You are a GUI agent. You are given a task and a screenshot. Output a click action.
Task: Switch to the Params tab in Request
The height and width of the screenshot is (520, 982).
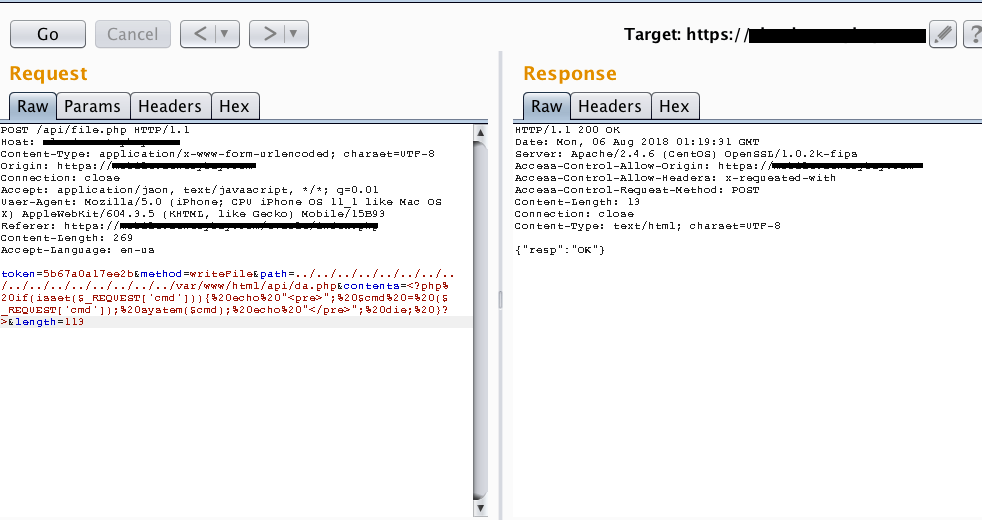(92, 106)
